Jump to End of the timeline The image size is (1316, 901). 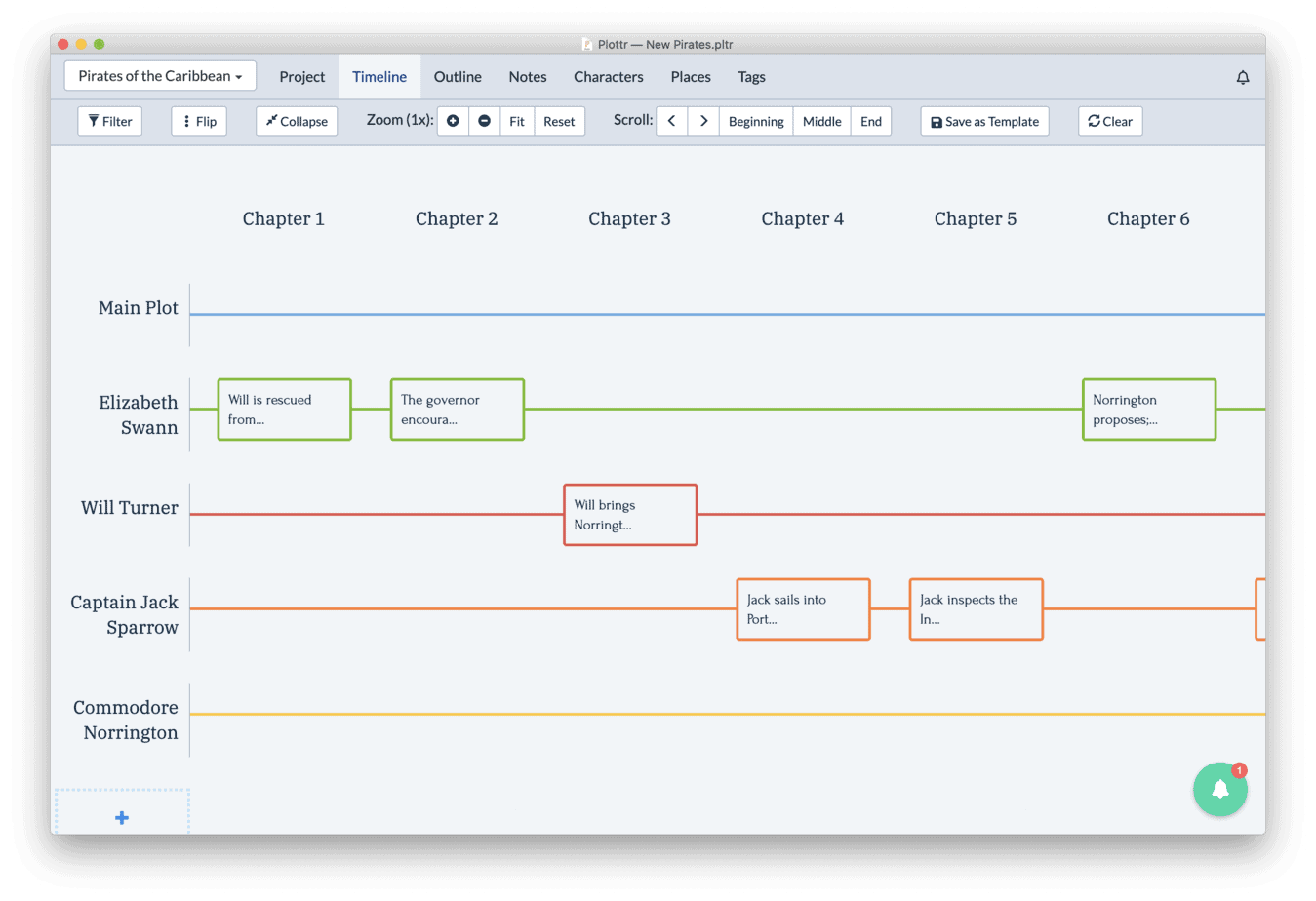tap(871, 121)
